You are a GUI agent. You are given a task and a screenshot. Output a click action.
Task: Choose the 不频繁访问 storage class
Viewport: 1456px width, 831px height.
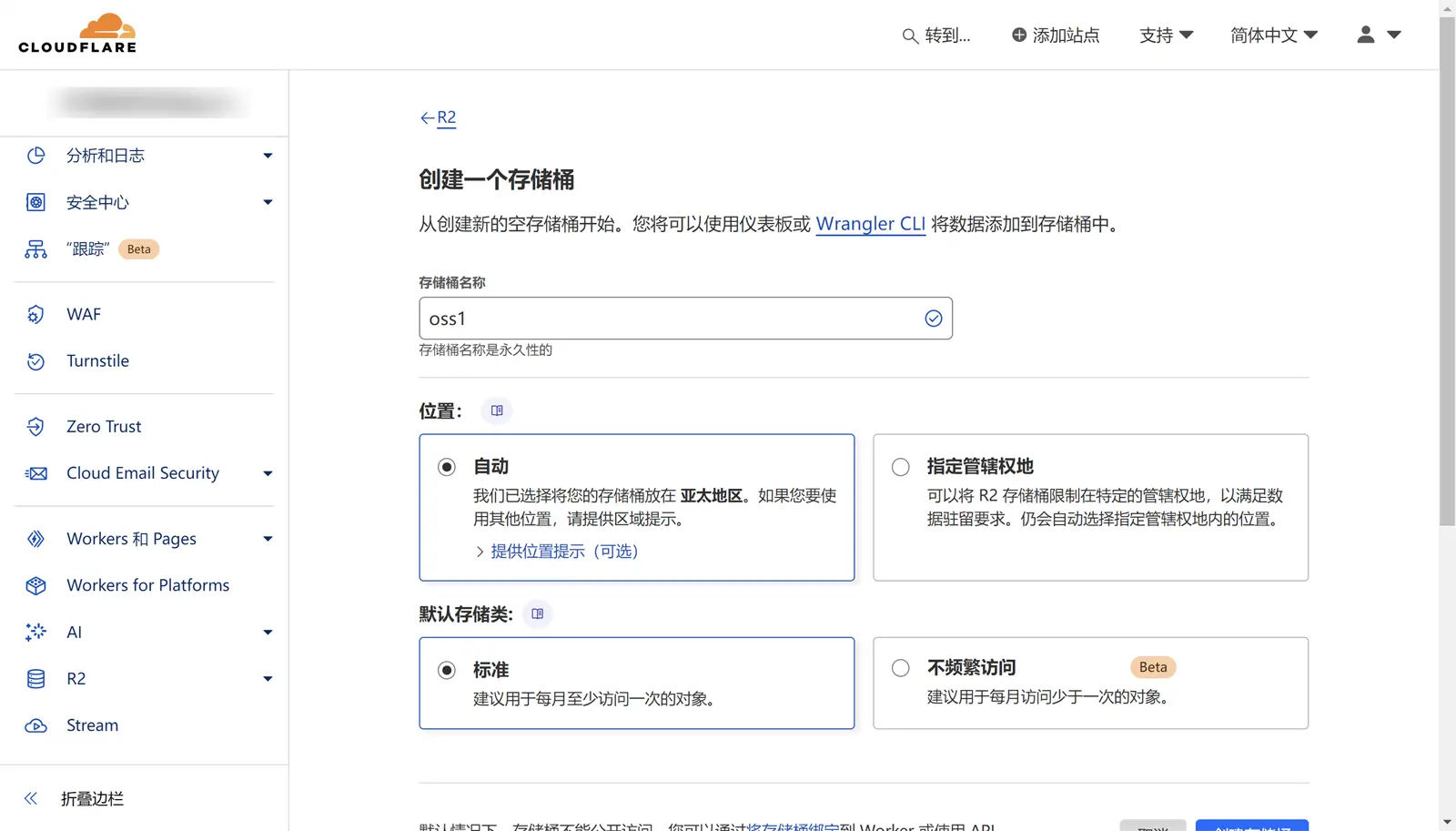tap(901, 668)
